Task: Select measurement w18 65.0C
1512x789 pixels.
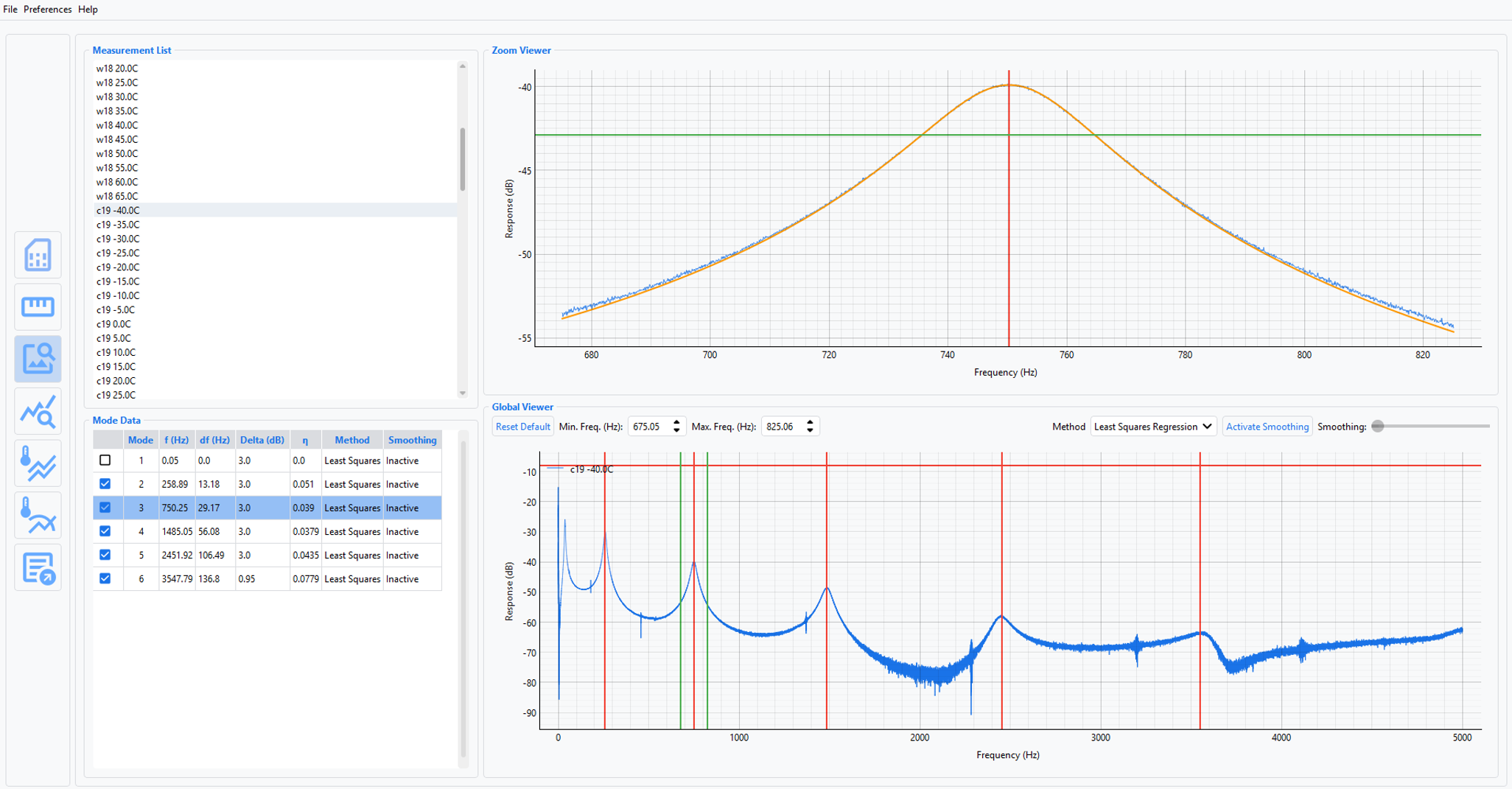Action: pyautogui.click(x=273, y=196)
